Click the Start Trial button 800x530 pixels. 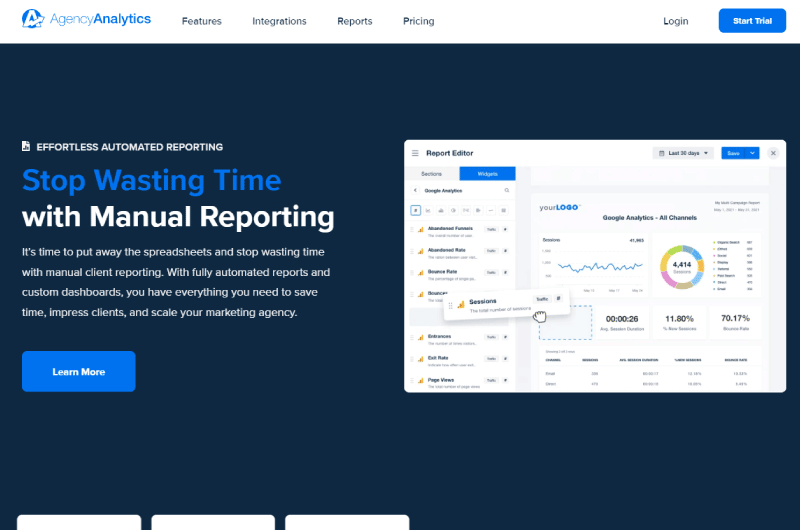752,21
